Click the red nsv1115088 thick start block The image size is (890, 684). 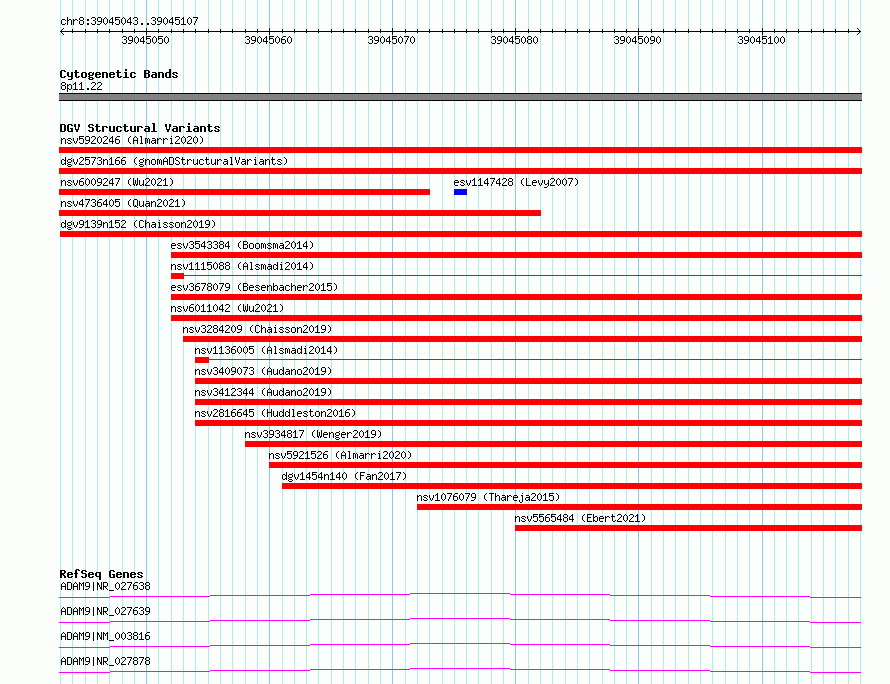coord(177,276)
